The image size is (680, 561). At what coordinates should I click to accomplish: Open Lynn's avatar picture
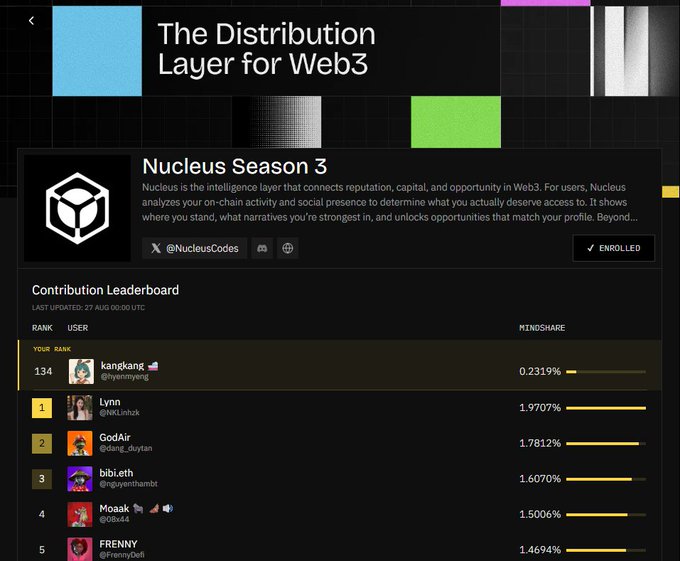[80, 408]
